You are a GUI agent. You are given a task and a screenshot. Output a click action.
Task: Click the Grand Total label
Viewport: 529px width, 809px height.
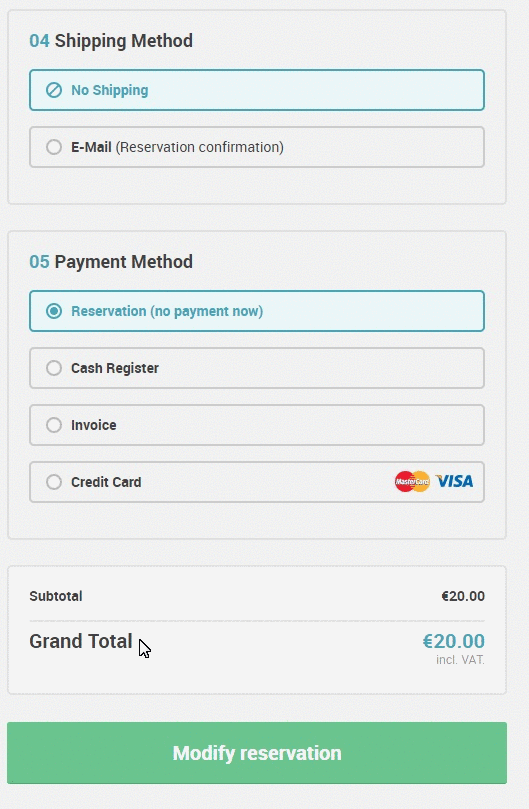[81, 641]
